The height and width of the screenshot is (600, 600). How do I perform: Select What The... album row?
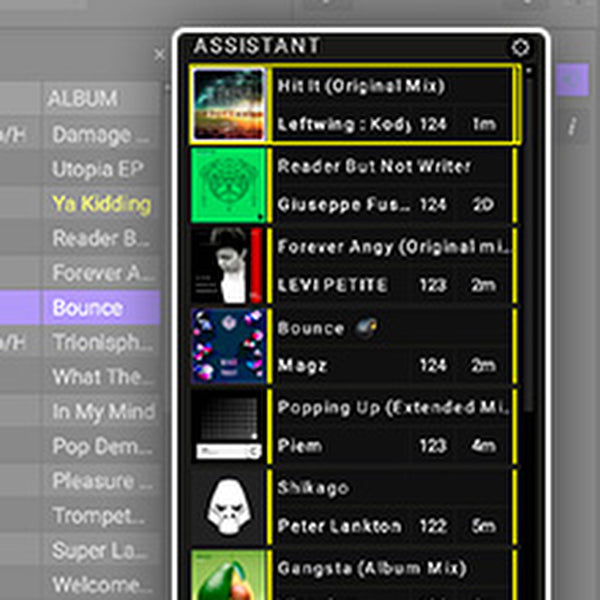pos(101,377)
